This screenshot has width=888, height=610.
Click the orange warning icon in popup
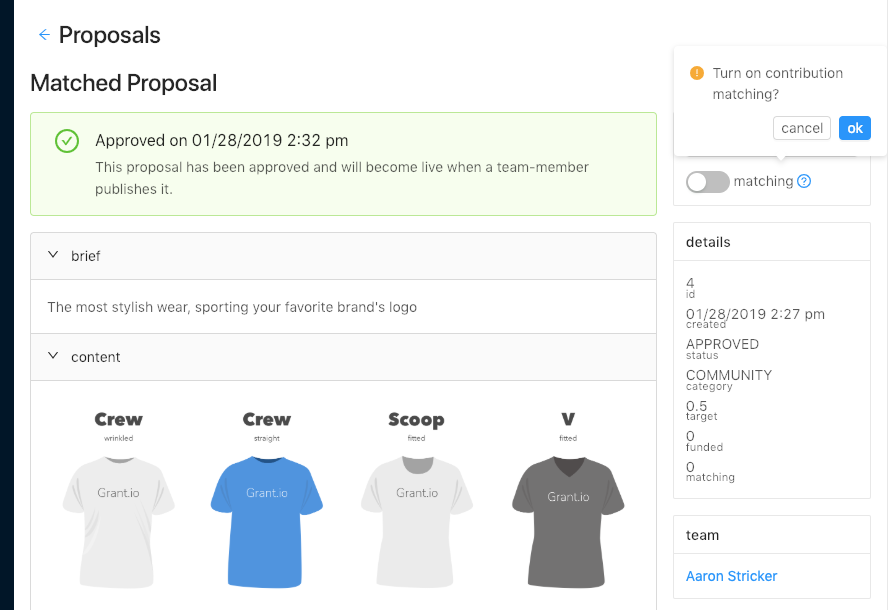pyautogui.click(x=697, y=74)
